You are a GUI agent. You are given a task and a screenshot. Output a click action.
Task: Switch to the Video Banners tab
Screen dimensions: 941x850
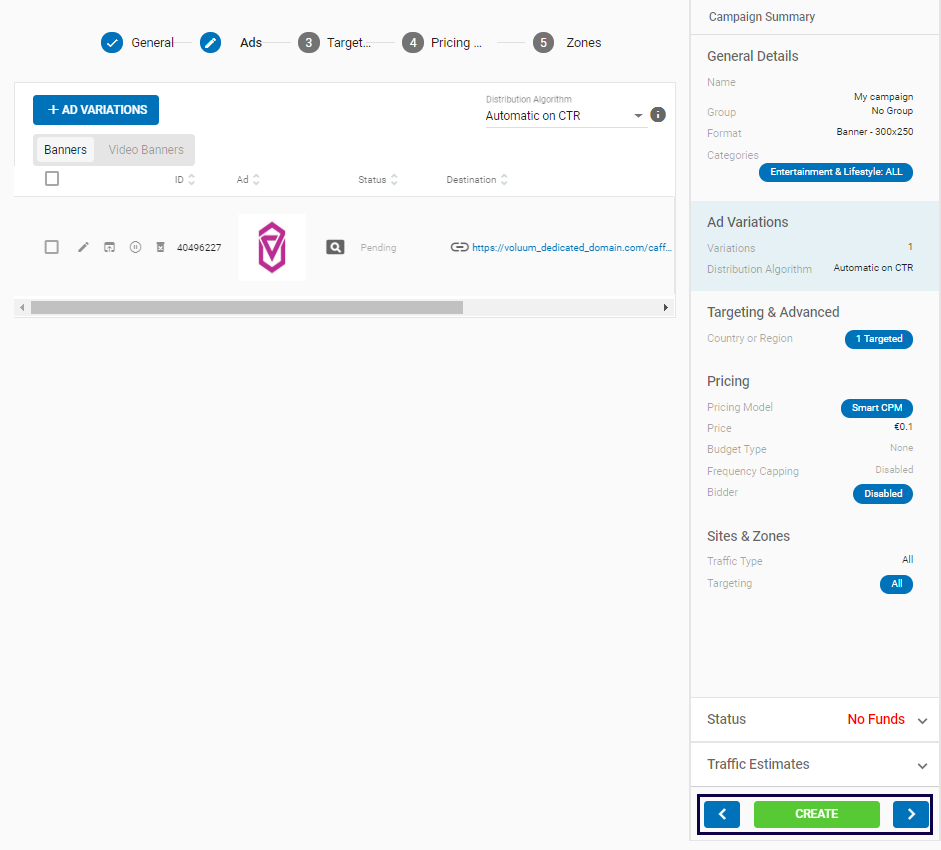pos(146,150)
